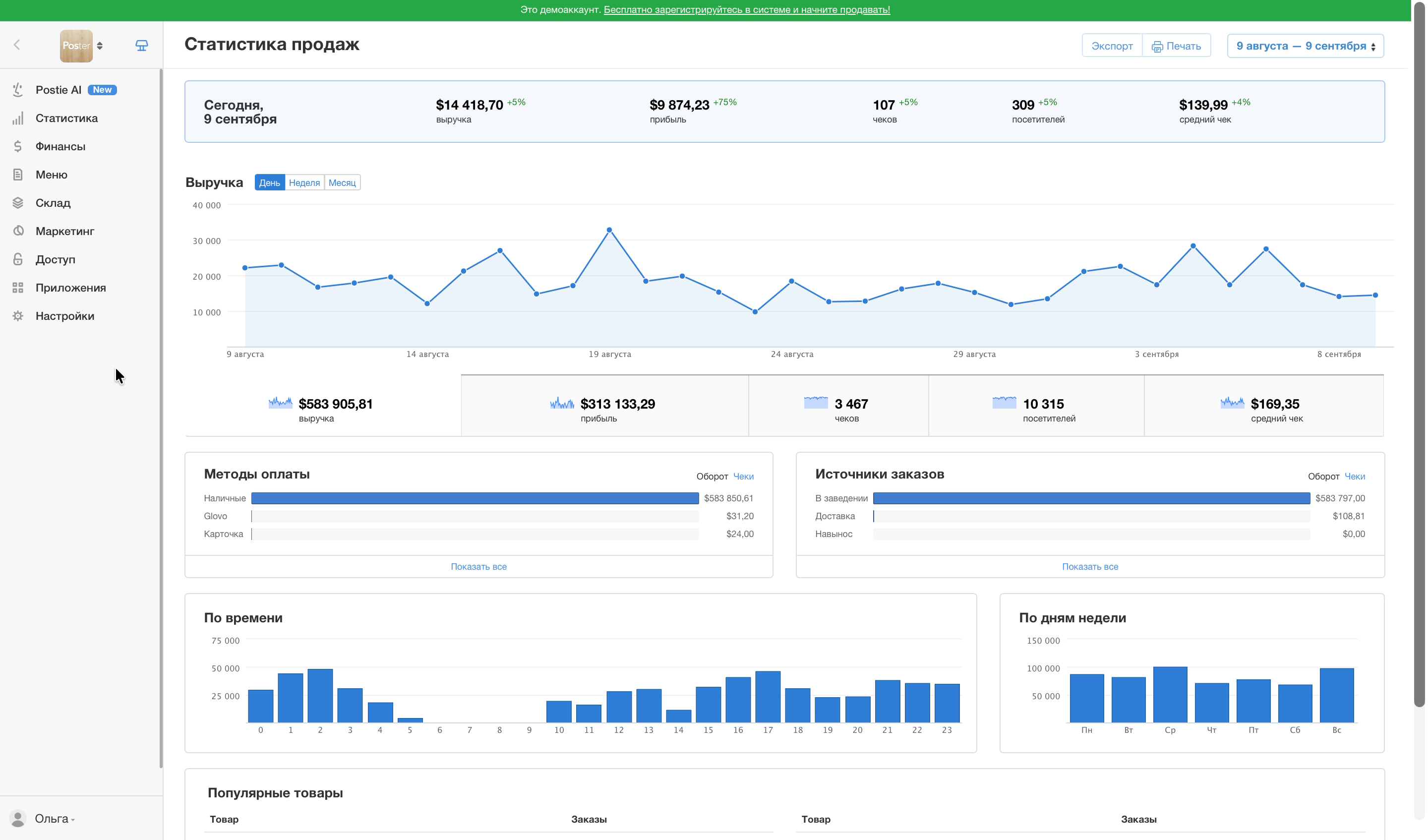Switch the revenue chart to День view
This screenshot has height=840, width=1428.
[x=269, y=182]
